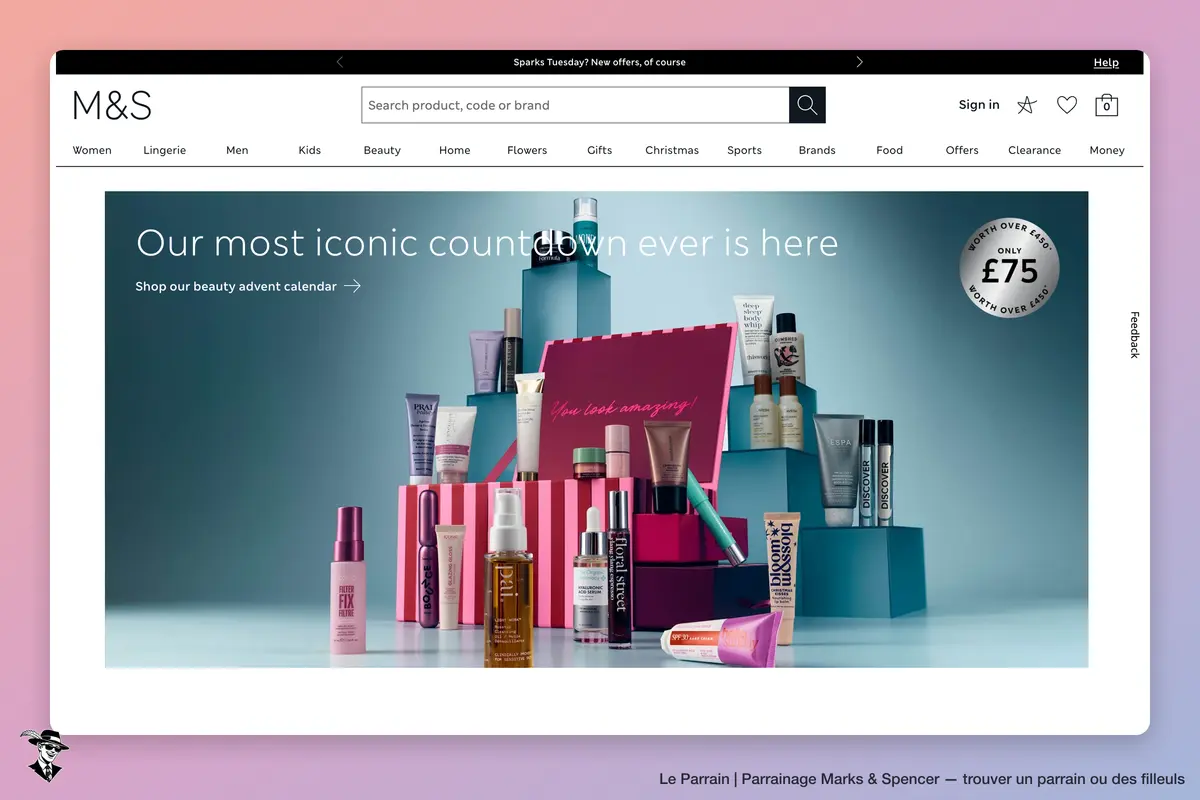Open the Home menu
This screenshot has height=800, width=1200.
(455, 150)
